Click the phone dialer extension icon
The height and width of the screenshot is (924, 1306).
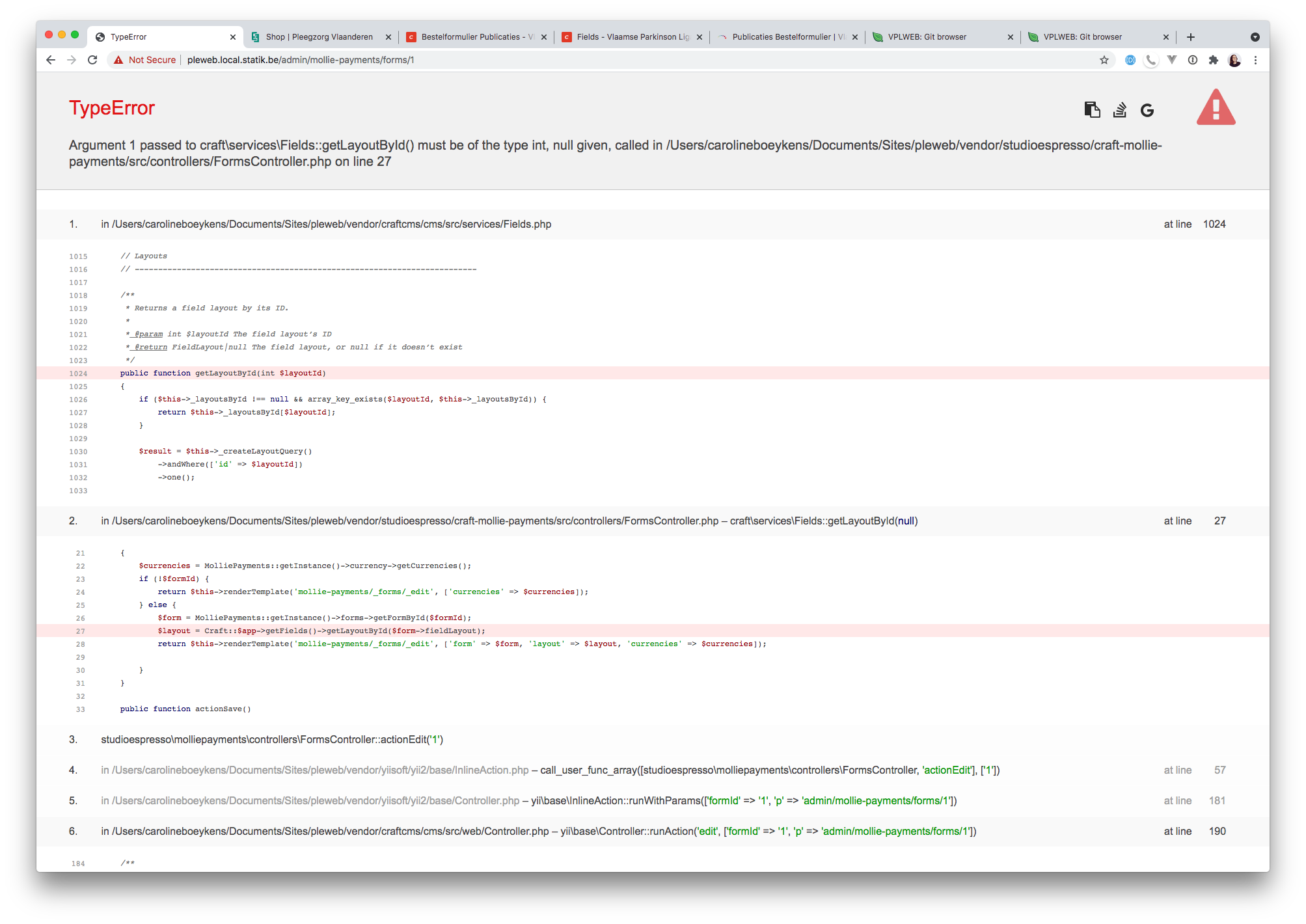[1150, 59]
